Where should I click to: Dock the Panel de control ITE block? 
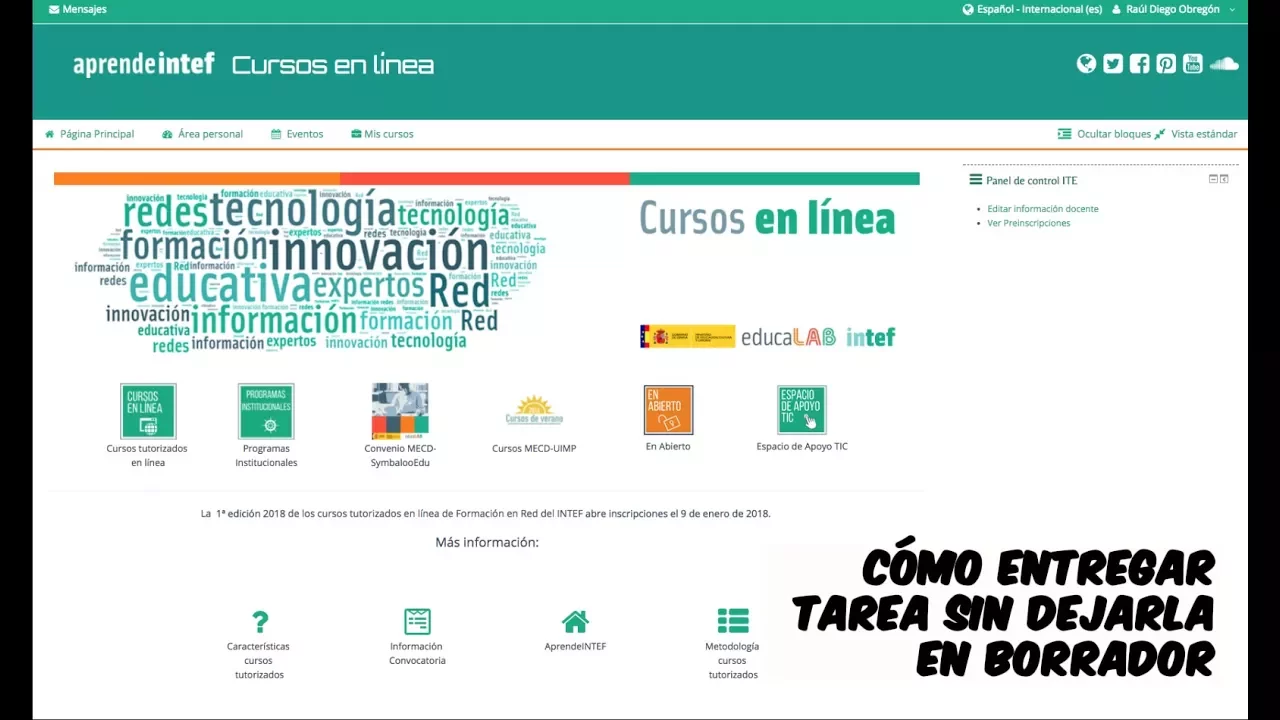pos(1224,179)
